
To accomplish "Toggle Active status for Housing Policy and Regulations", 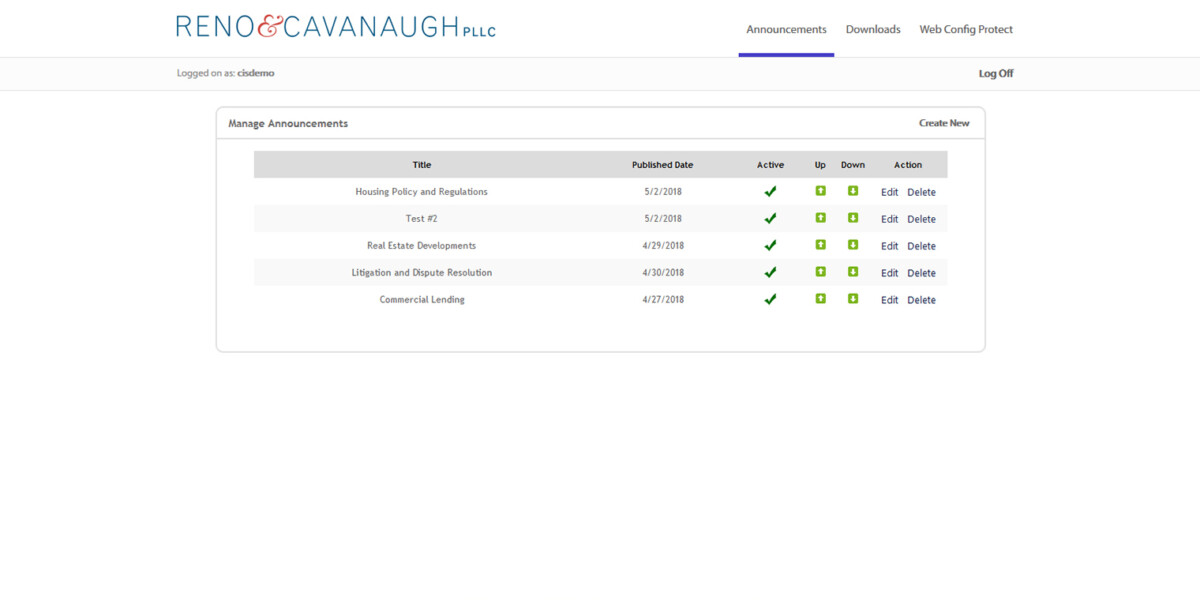I will (770, 191).
